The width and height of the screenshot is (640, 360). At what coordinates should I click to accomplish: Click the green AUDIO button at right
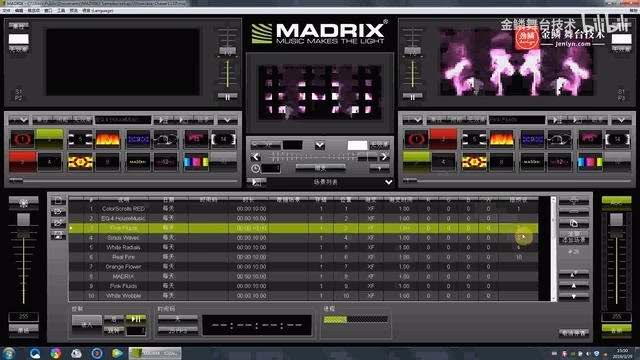pyautogui.click(x=616, y=201)
